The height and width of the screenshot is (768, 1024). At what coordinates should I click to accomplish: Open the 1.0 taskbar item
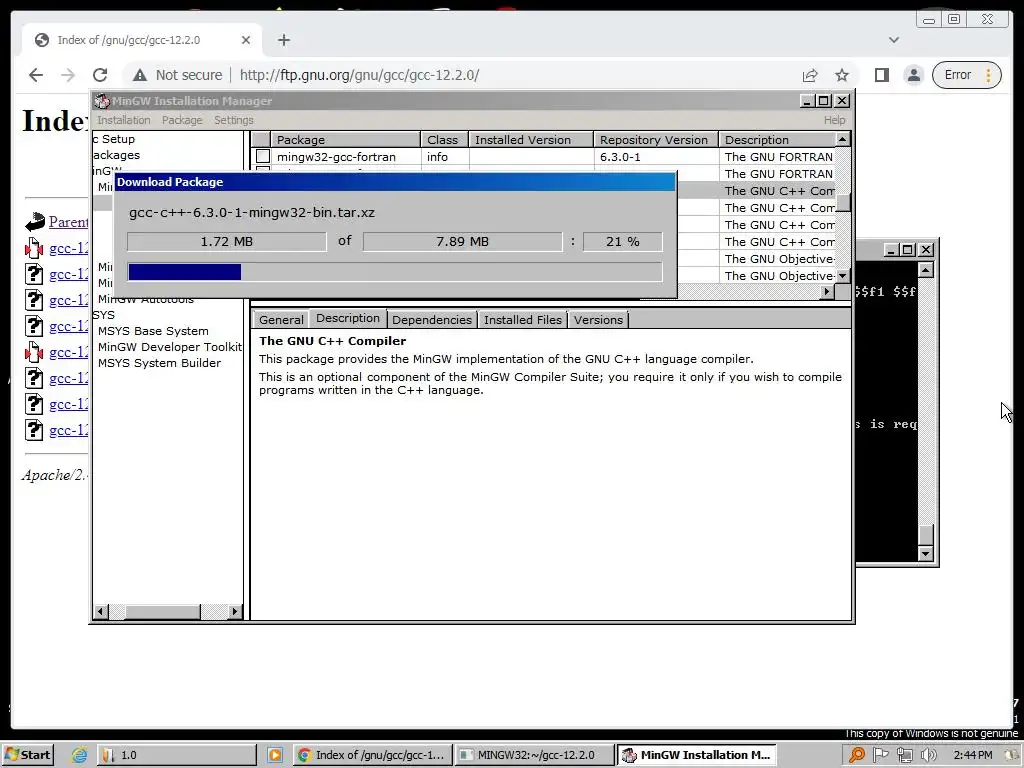(x=178, y=755)
